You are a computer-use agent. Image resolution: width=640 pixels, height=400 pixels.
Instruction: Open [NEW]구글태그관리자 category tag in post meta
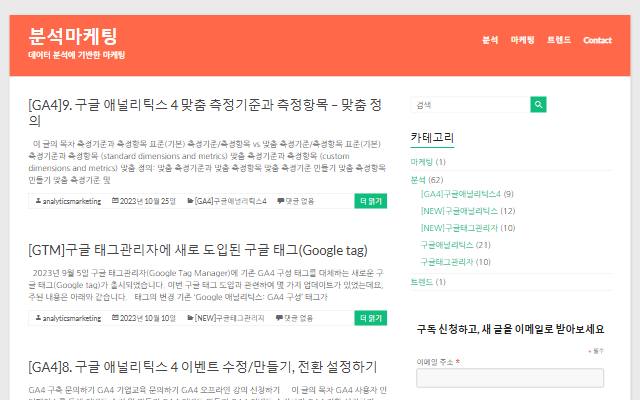point(229,318)
